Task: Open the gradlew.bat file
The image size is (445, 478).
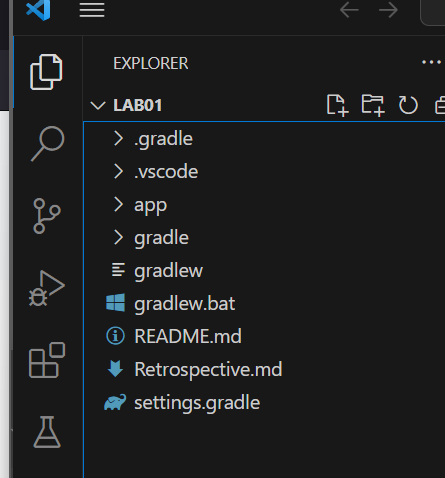Action: click(264, 303)
